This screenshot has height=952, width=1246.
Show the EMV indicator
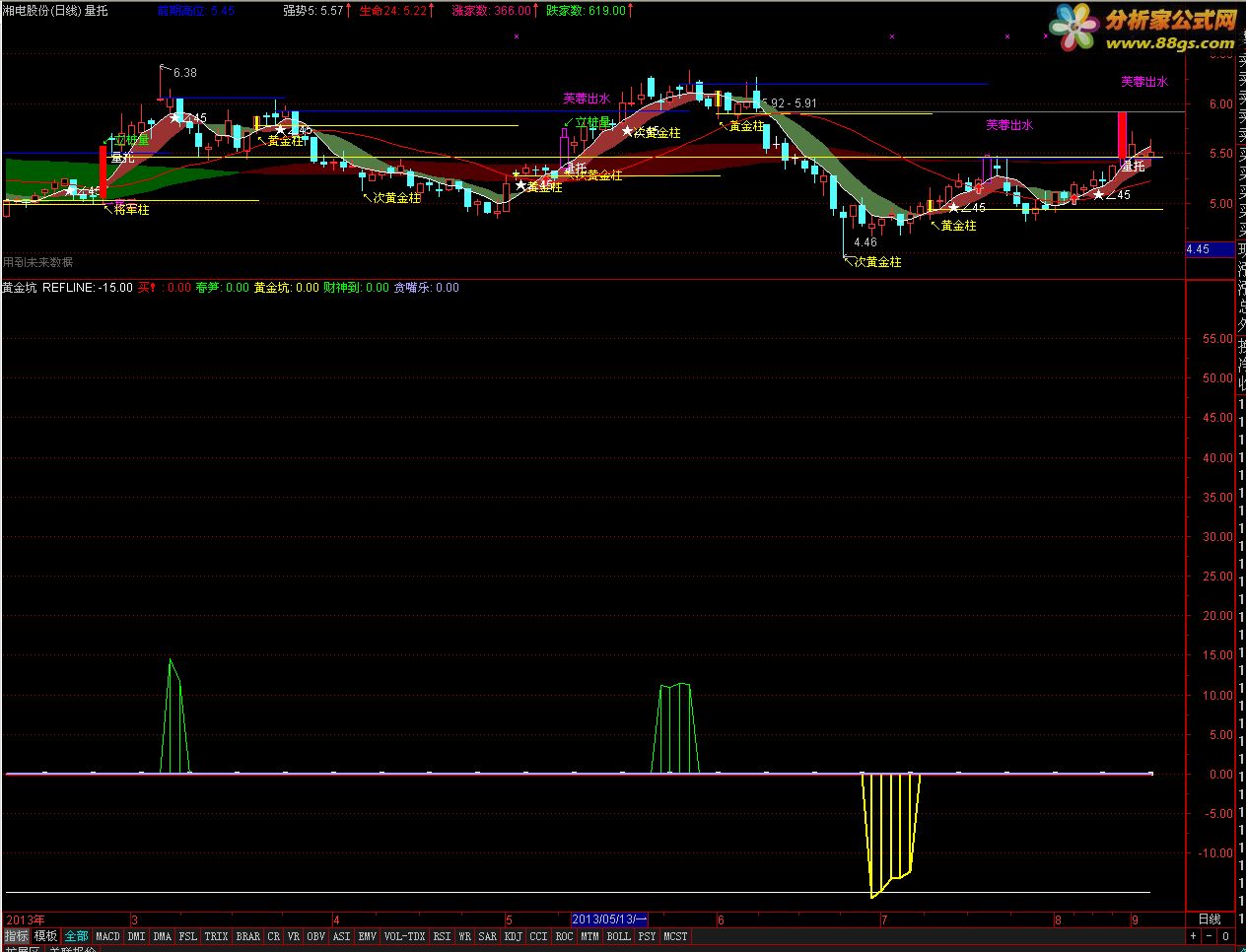[x=368, y=936]
